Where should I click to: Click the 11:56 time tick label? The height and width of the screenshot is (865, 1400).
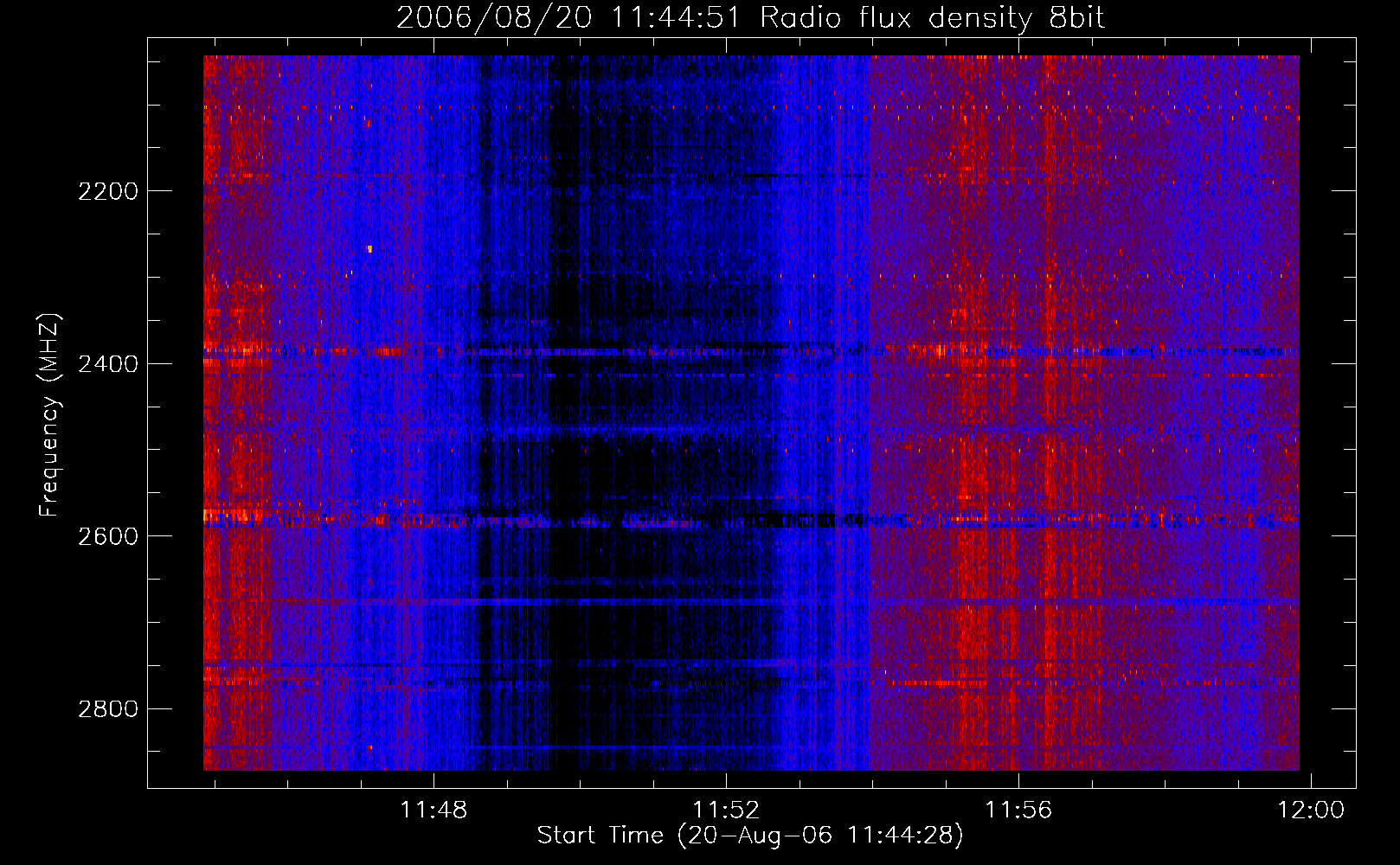coord(1018,810)
